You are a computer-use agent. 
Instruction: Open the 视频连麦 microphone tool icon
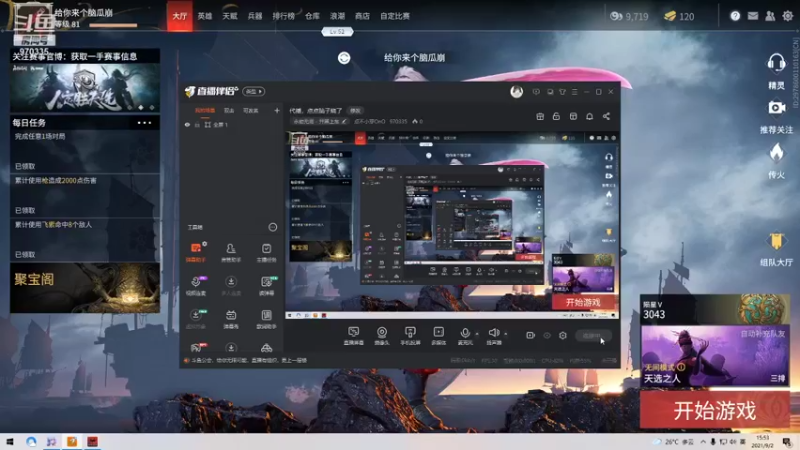click(x=195, y=286)
